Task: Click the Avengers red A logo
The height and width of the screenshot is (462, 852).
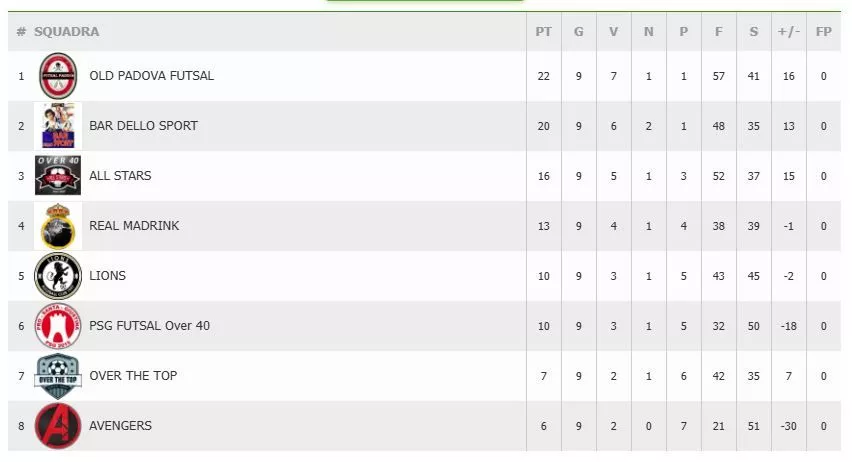Action: pos(58,426)
